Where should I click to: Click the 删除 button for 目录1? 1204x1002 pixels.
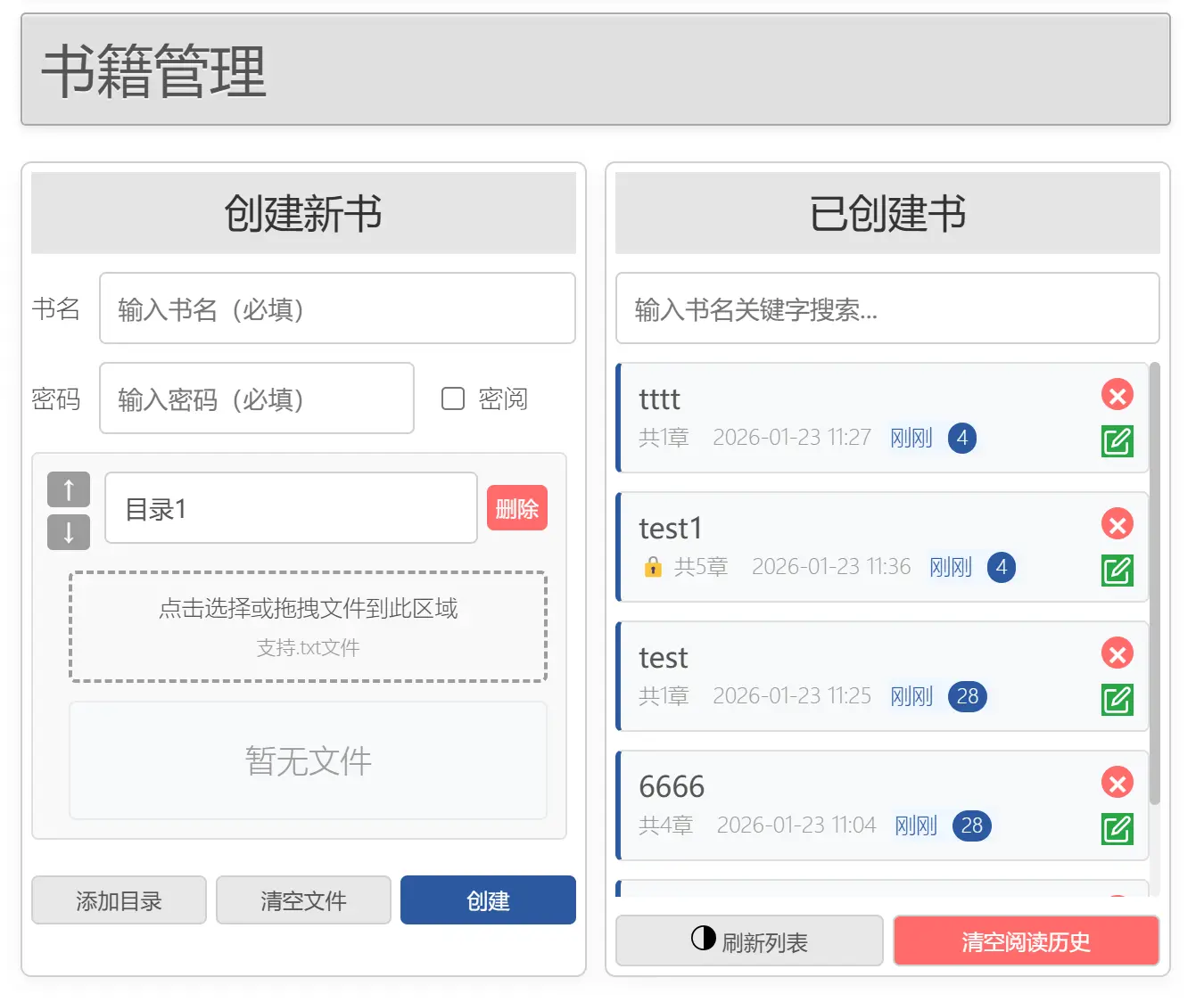[517, 508]
